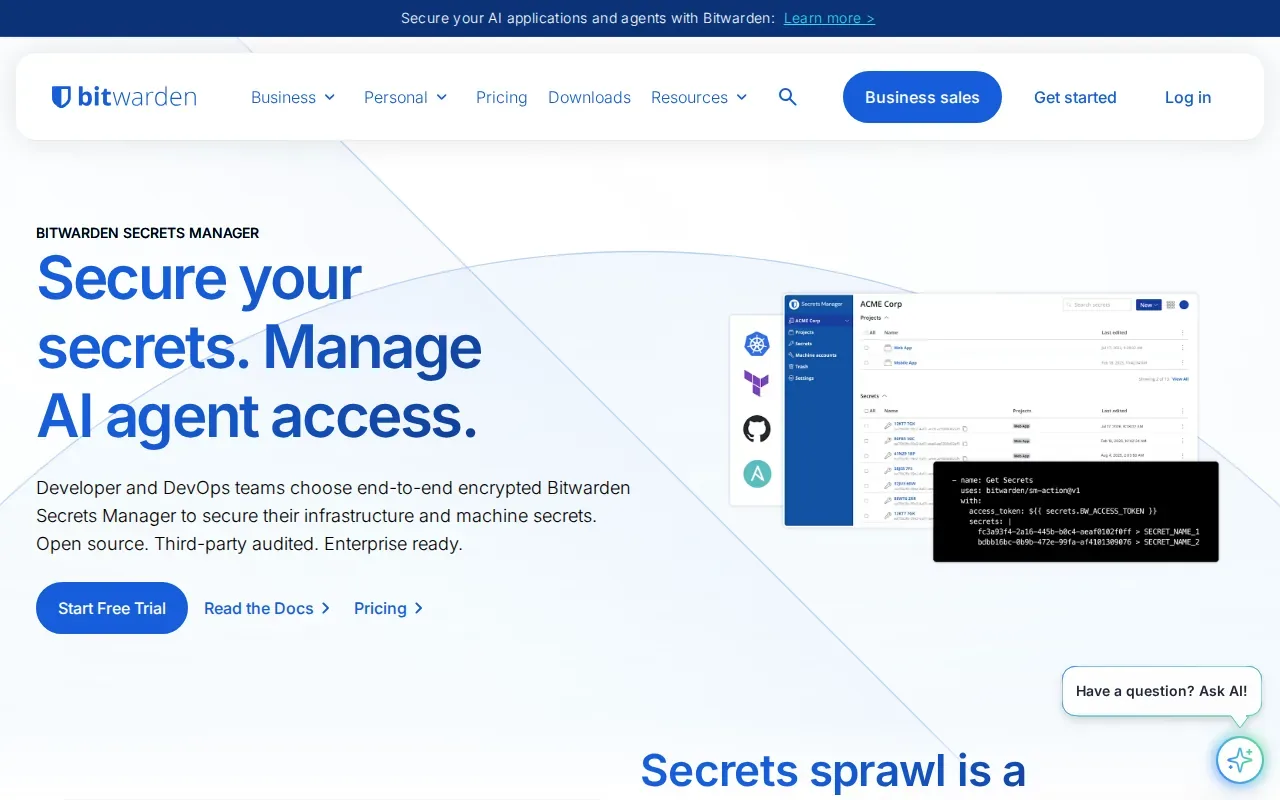Click Get started in the navigation bar
This screenshot has width=1280, height=800.
coord(1075,97)
